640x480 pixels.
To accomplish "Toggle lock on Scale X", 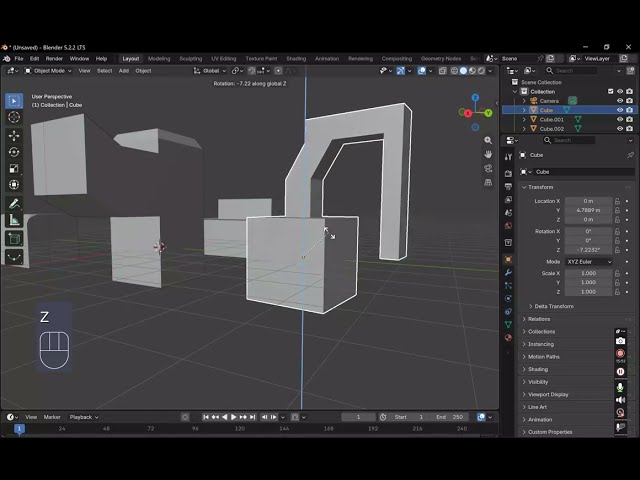I will tap(618, 273).
